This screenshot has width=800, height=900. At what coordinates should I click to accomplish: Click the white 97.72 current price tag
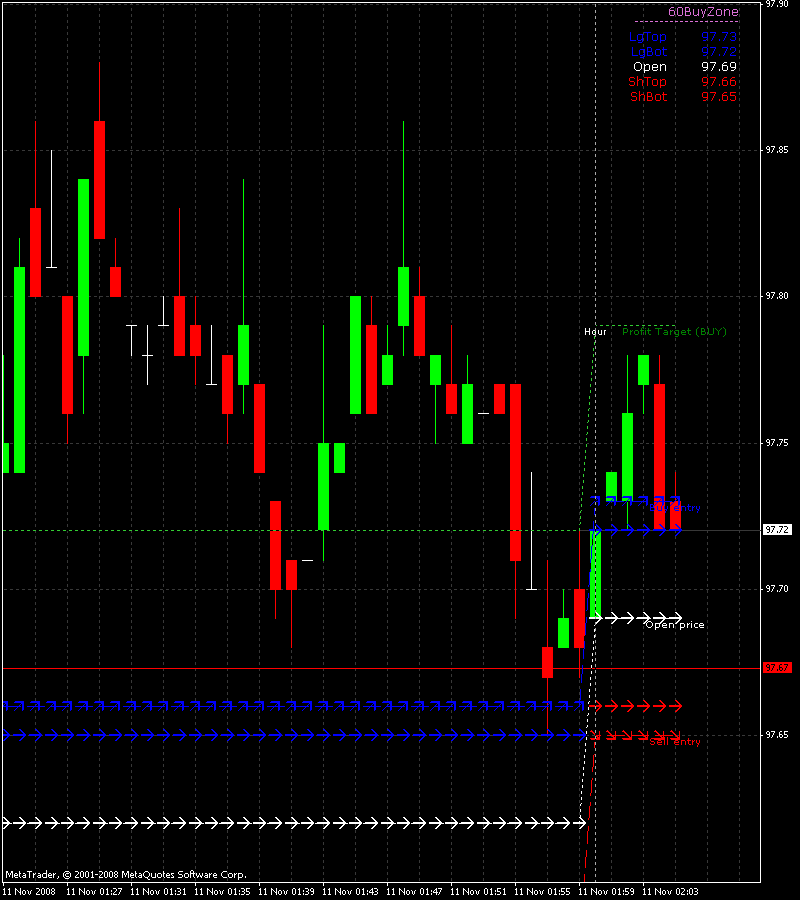pos(777,530)
